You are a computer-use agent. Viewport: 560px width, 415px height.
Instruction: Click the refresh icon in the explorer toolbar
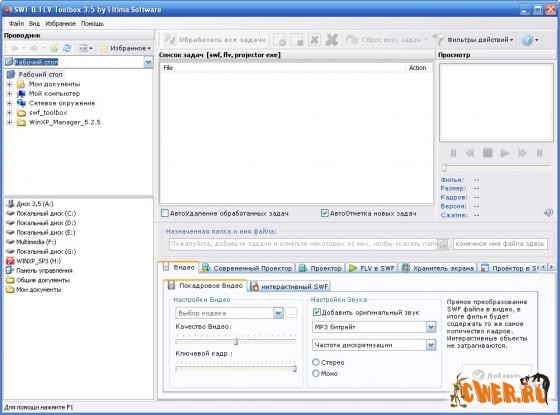(x=67, y=48)
